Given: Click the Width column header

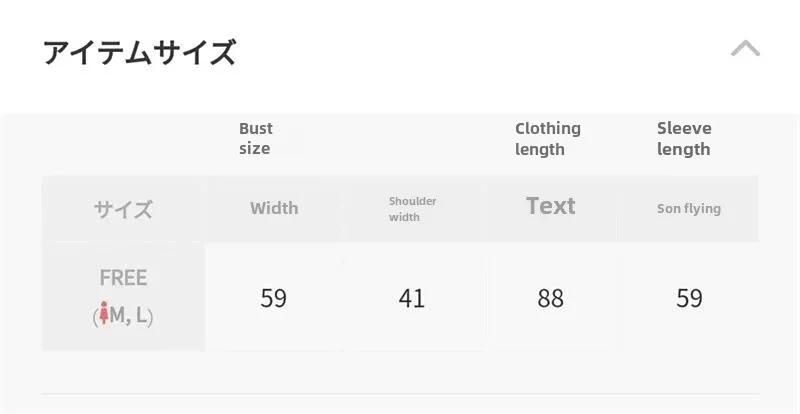Looking at the screenshot, I should click(274, 208).
